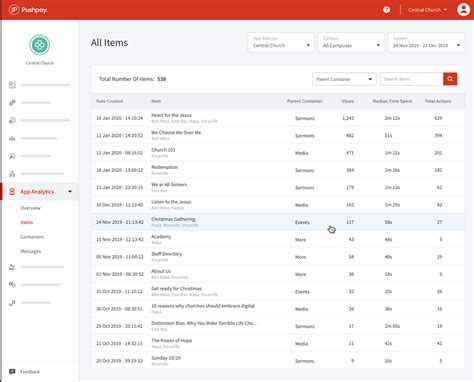This screenshot has height=382, width=474.
Task: Open the Parent Container filter dropdown
Action: click(344, 79)
